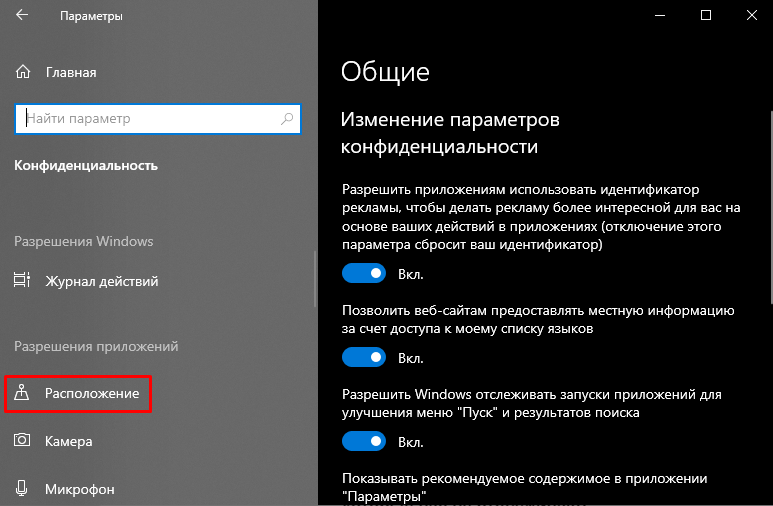Click the Разрешения Windows label

[83, 241]
